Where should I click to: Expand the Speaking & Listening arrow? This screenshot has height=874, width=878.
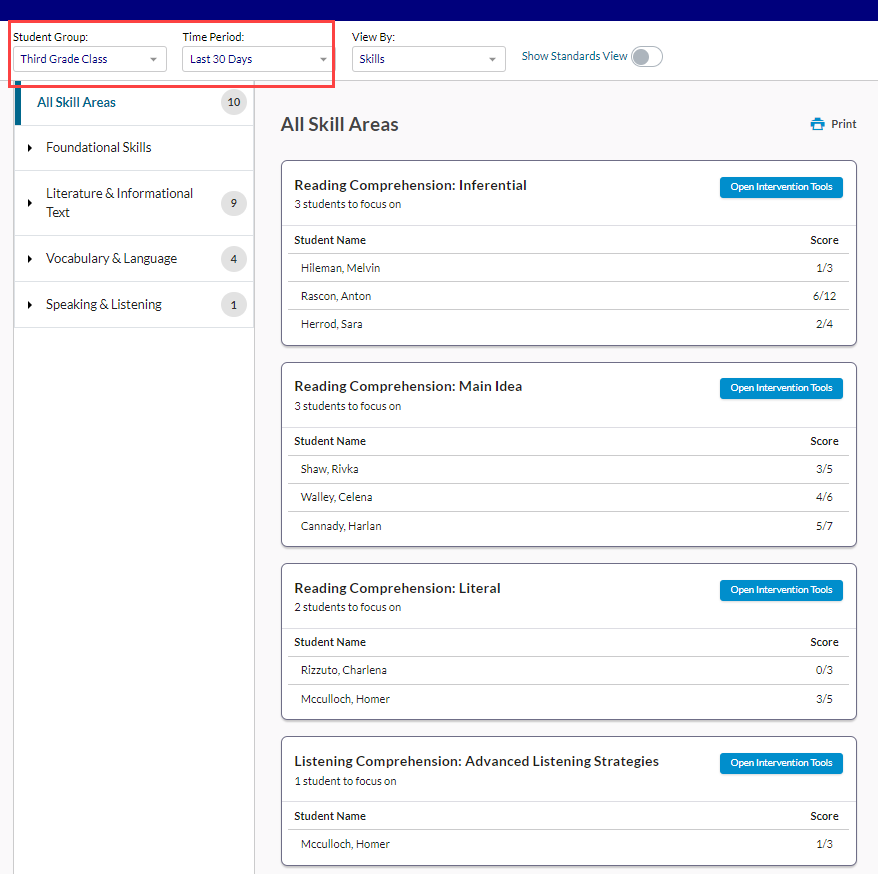pyautogui.click(x=30, y=305)
